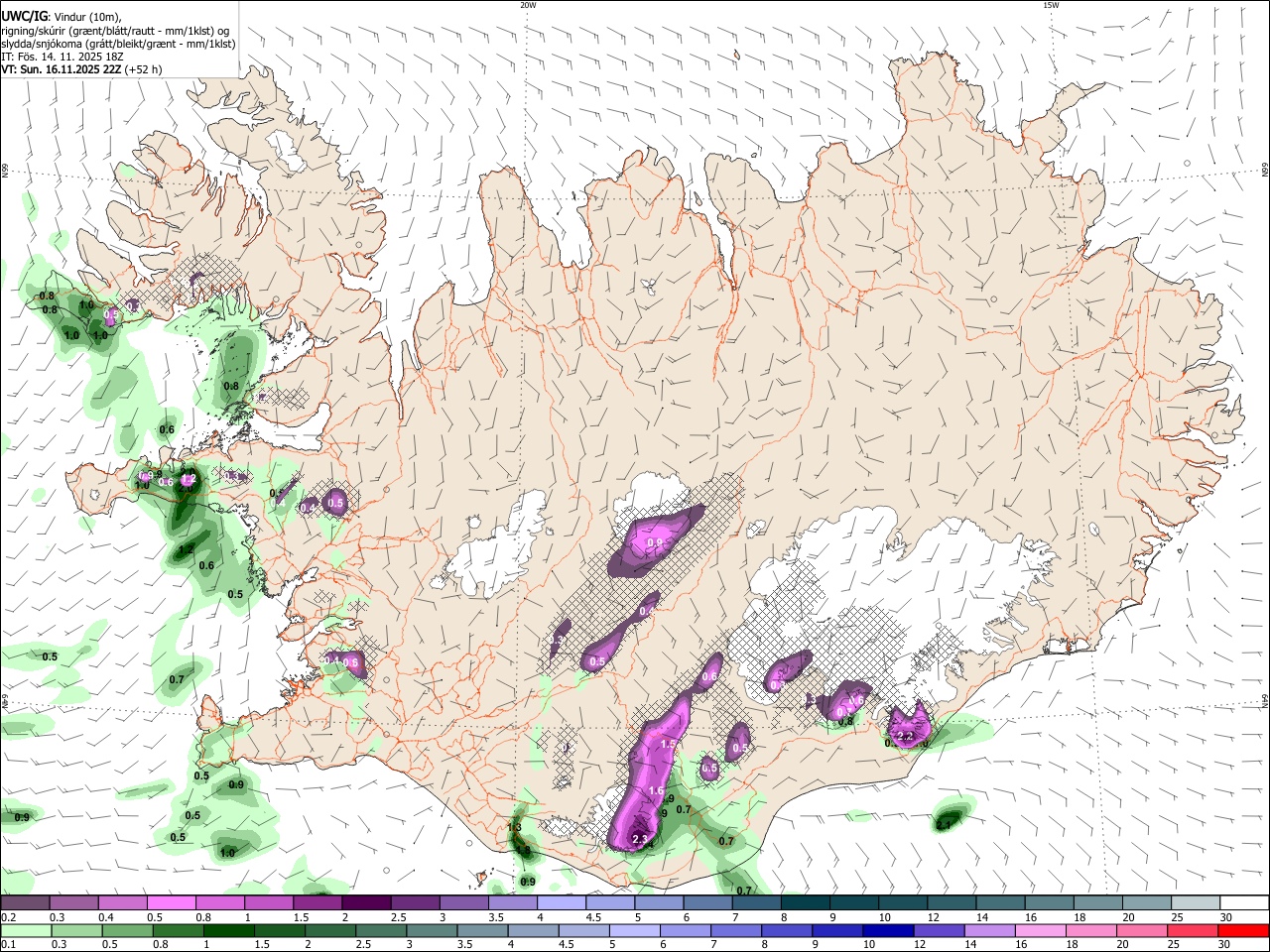Click the '0.4' label in the upper legend row
The width and height of the screenshot is (1270, 952).
click(106, 917)
